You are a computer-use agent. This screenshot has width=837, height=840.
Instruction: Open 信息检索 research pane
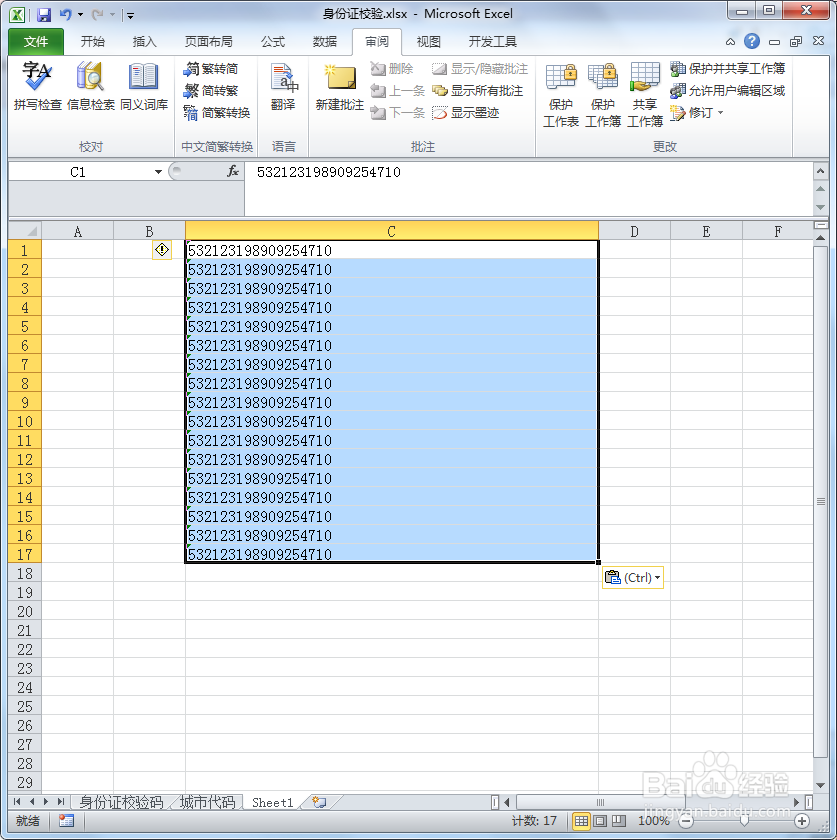click(91, 86)
